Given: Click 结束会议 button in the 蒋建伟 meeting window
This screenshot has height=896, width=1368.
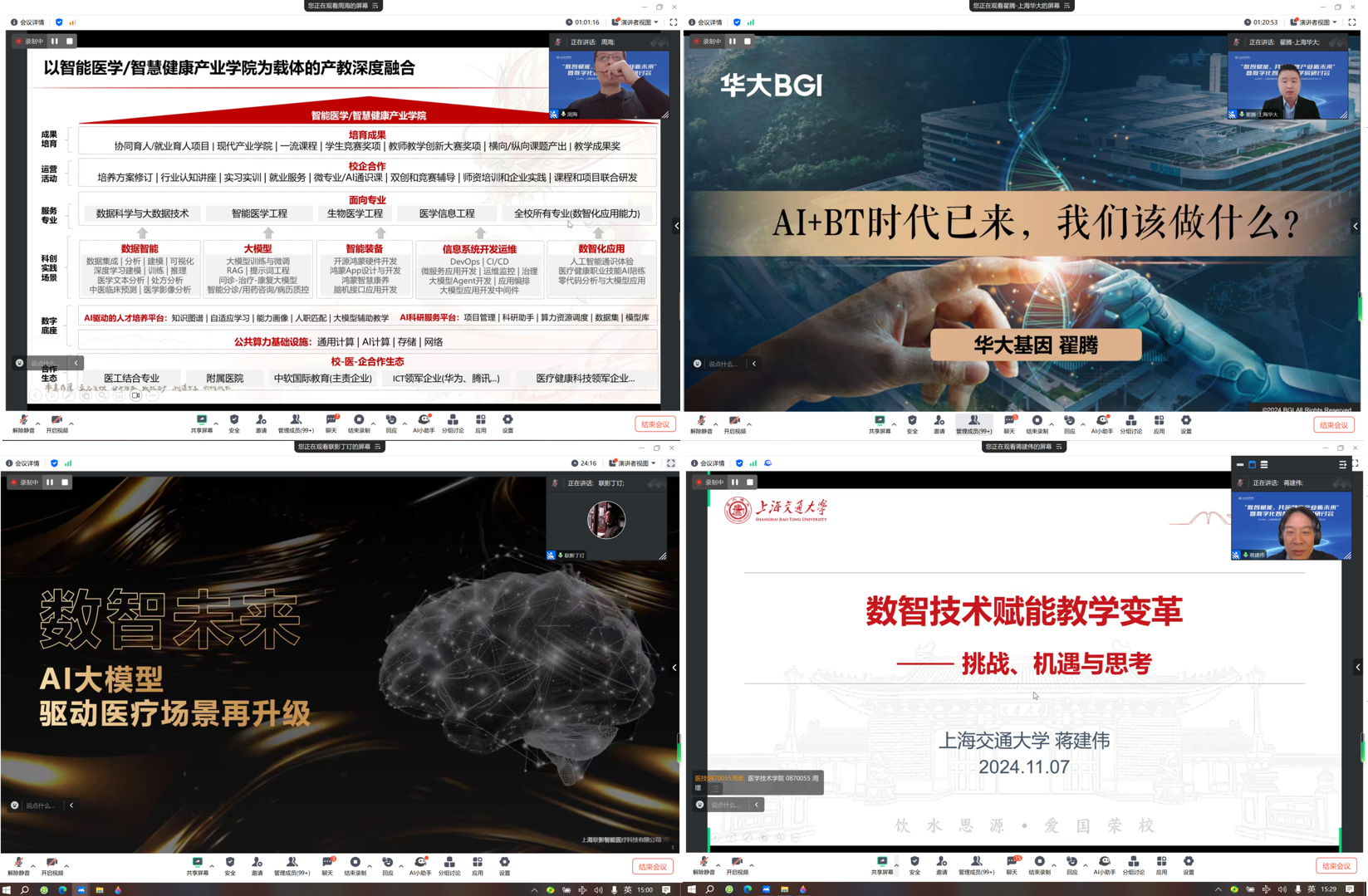Looking at the screenshot, I should [x=1336, y=866].
